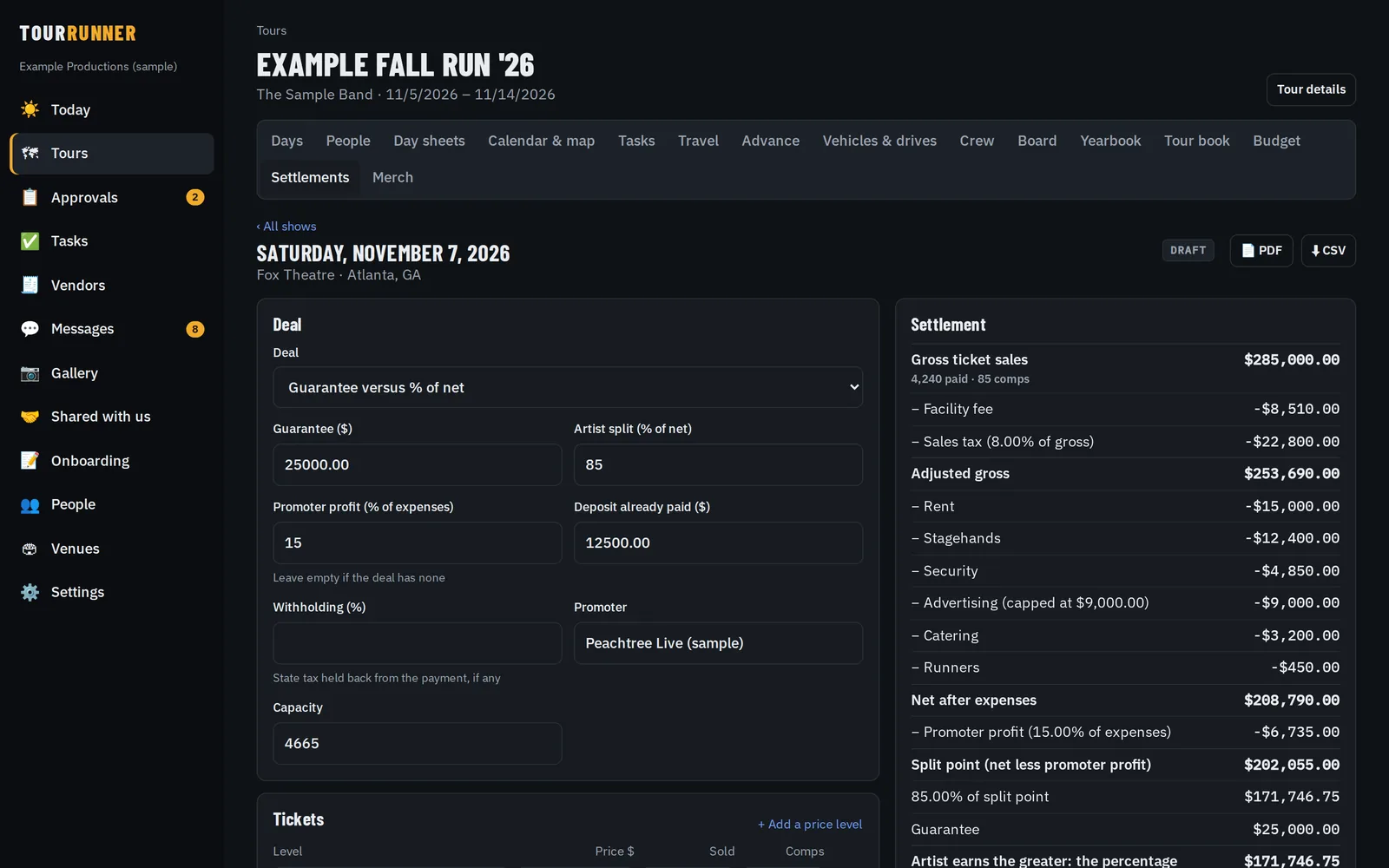Click the Gallery camera icon
Viewport: 1389px width, 868px height.
coord(30,373)
